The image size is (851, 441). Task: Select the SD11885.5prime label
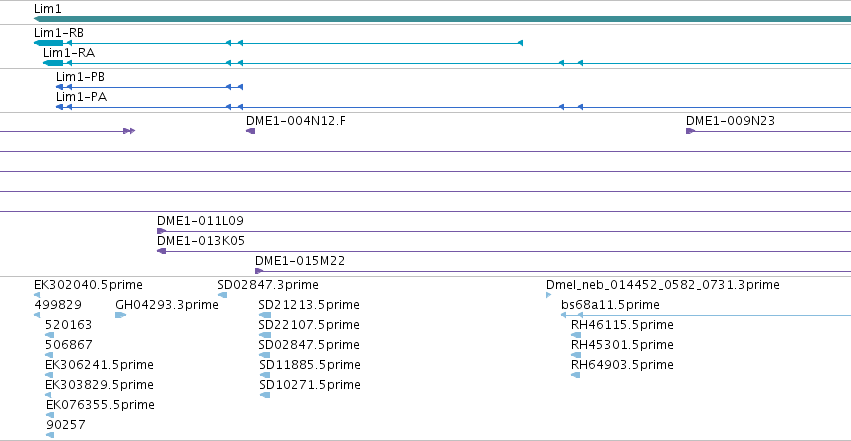pyautogui.click(x=310, y=365)
